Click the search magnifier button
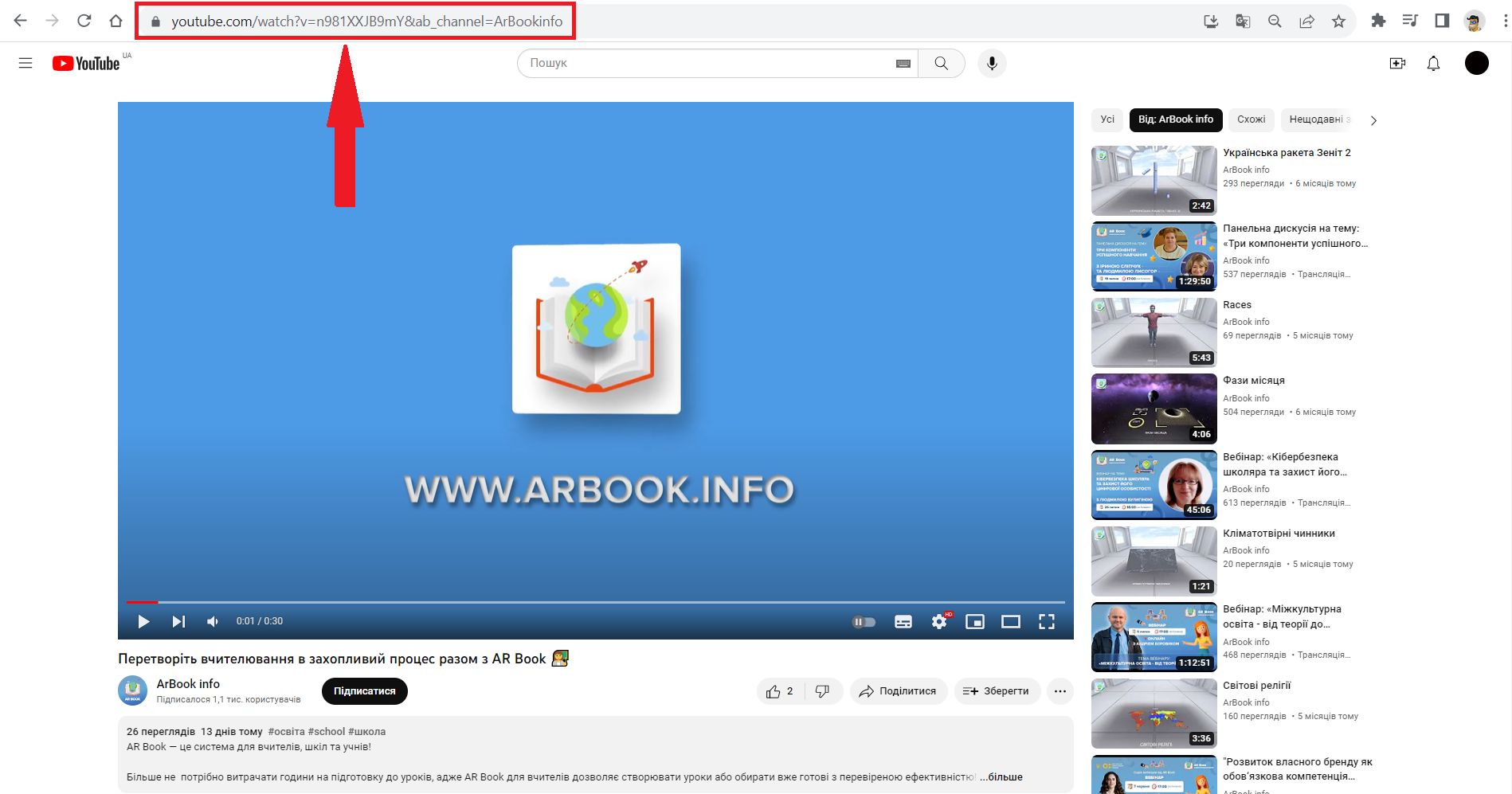The height and width of the screenshot is (794, 1512). pos(942,63)
